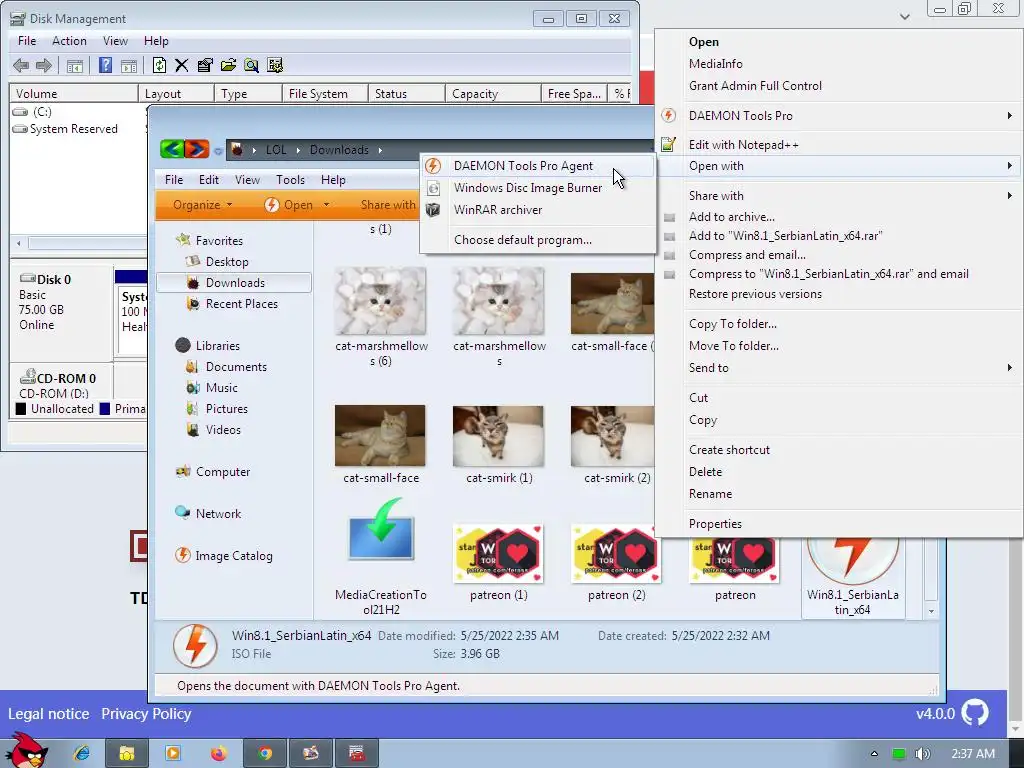
Task: Click the clock showing 2:37 AM
Action: point(973,754)
